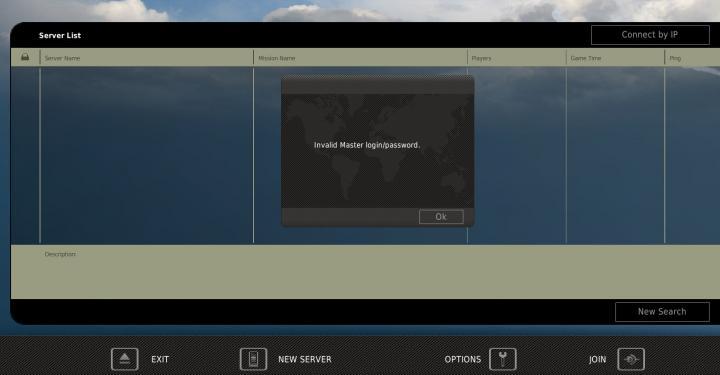
Task: Sort list by Mission Name header
Action: (x=277, y=58)
